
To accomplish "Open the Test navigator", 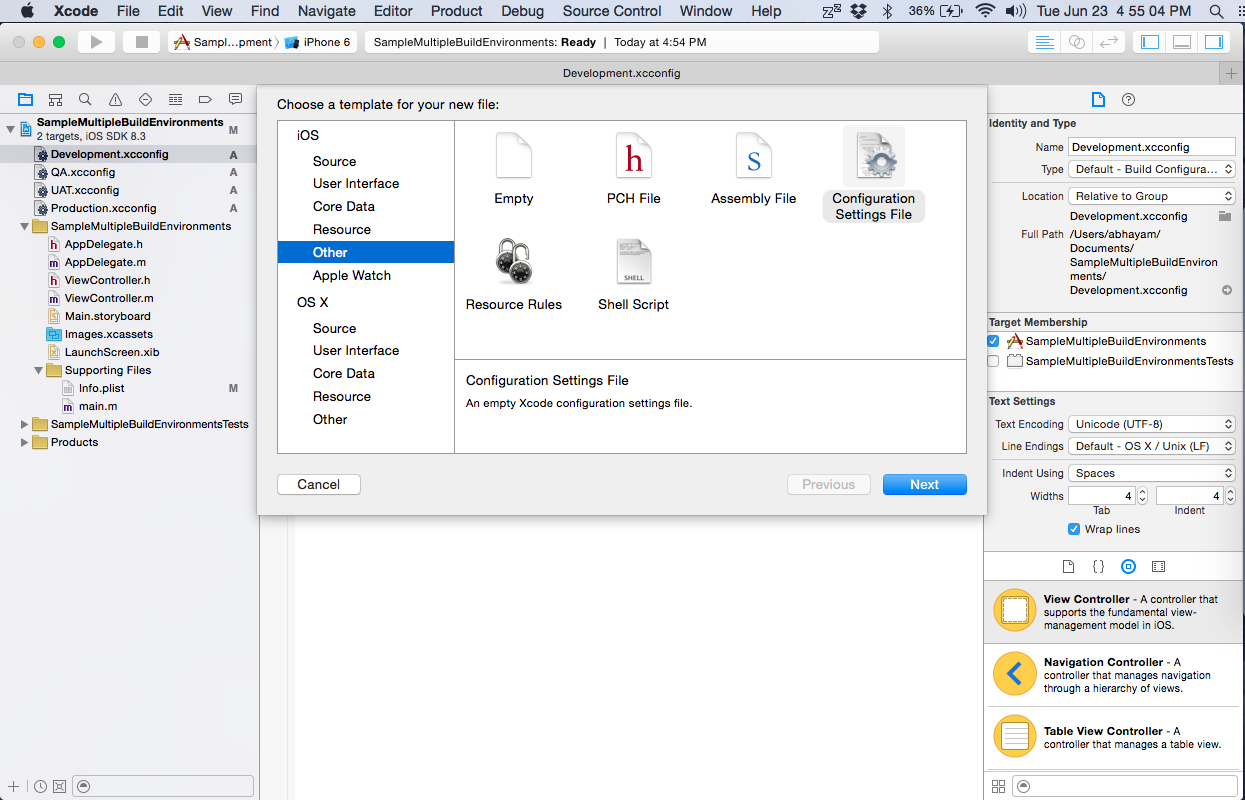I will coord(146,99).
